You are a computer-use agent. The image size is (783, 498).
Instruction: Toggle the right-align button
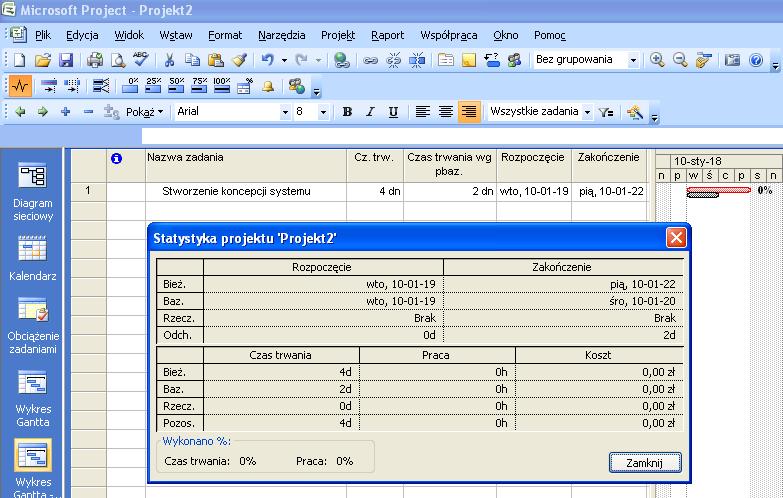469,112
